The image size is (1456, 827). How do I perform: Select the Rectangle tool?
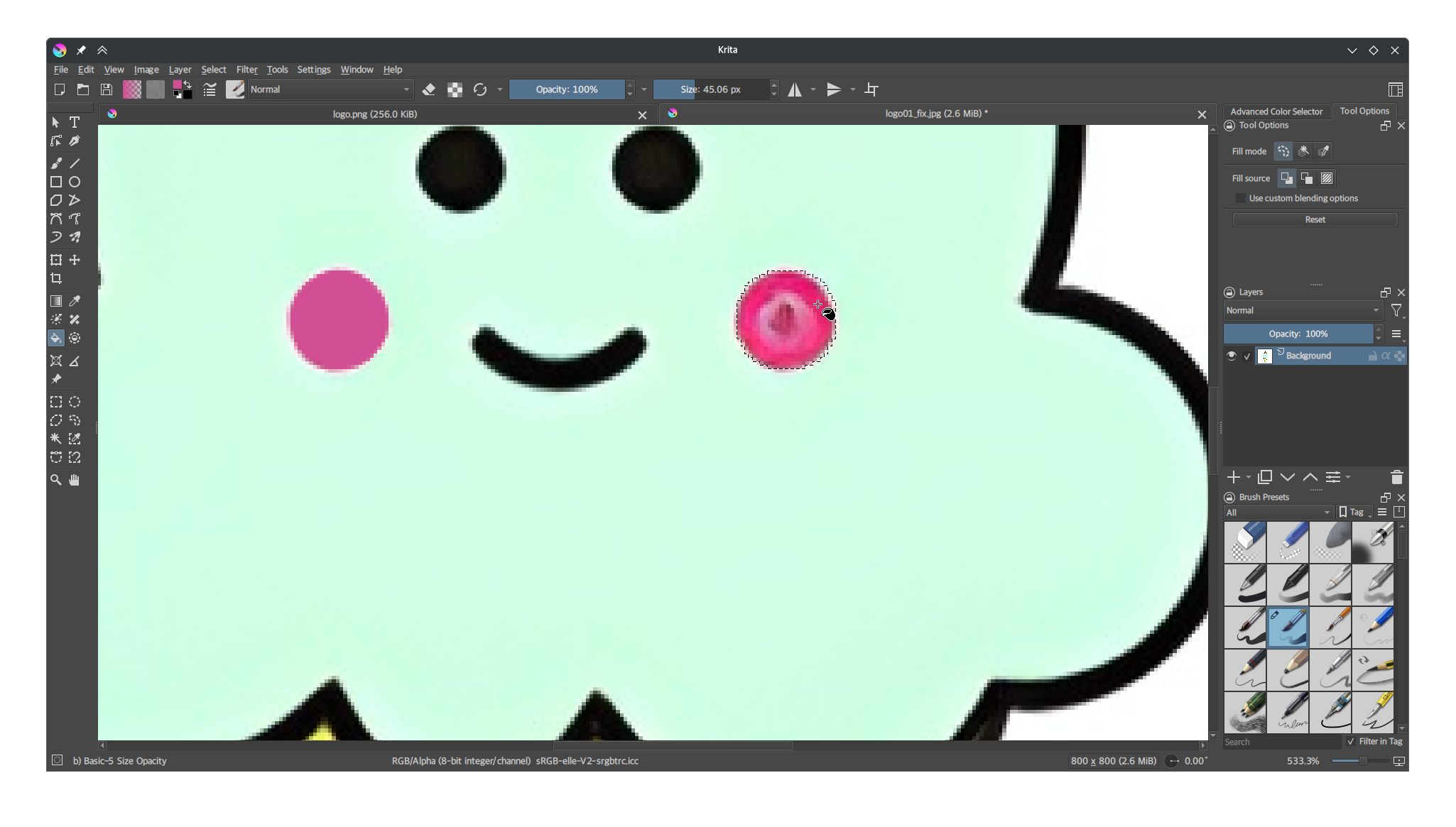coord(56,182)
